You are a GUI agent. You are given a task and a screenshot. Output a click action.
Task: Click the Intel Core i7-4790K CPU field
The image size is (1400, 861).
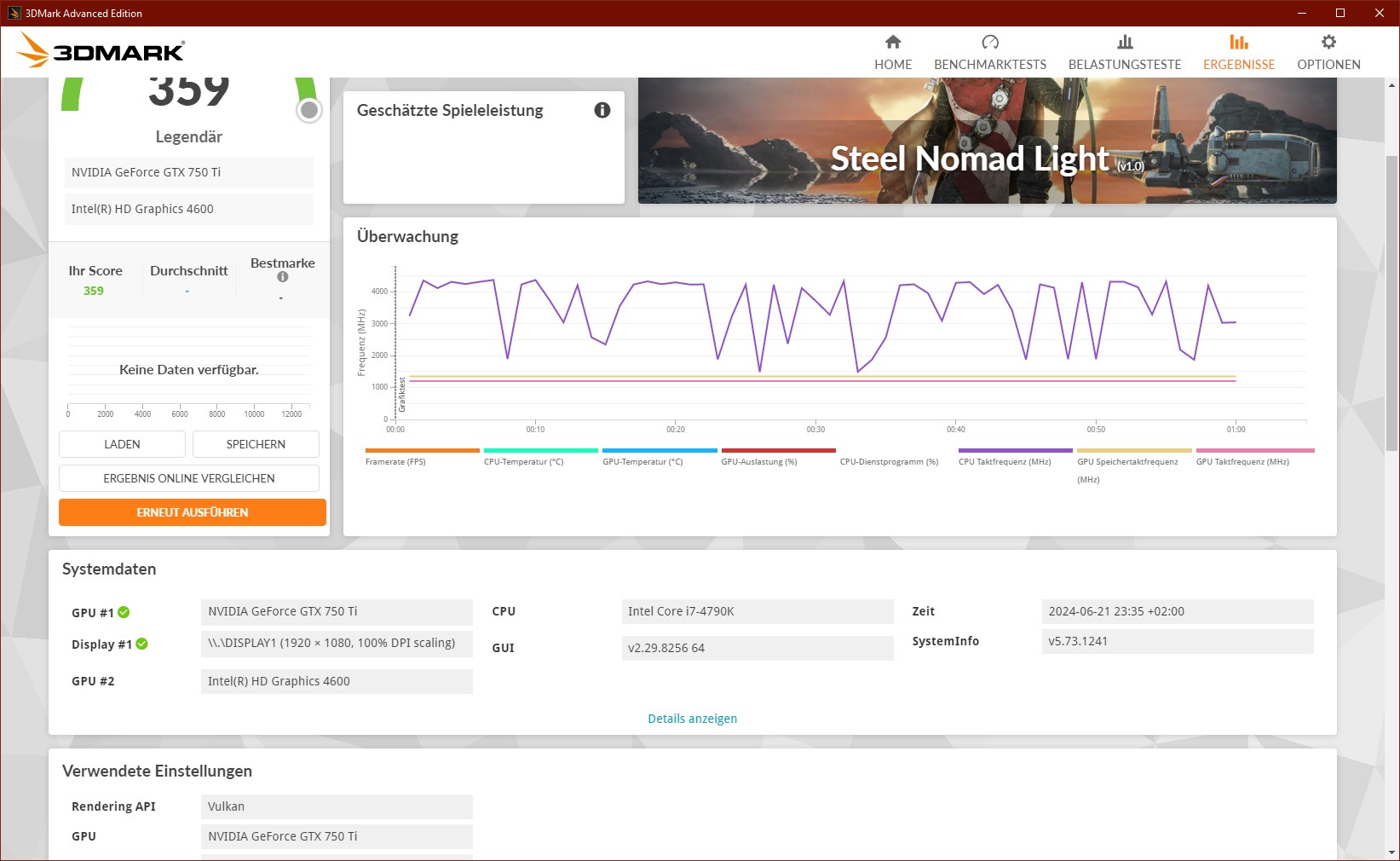click(758, 611)
